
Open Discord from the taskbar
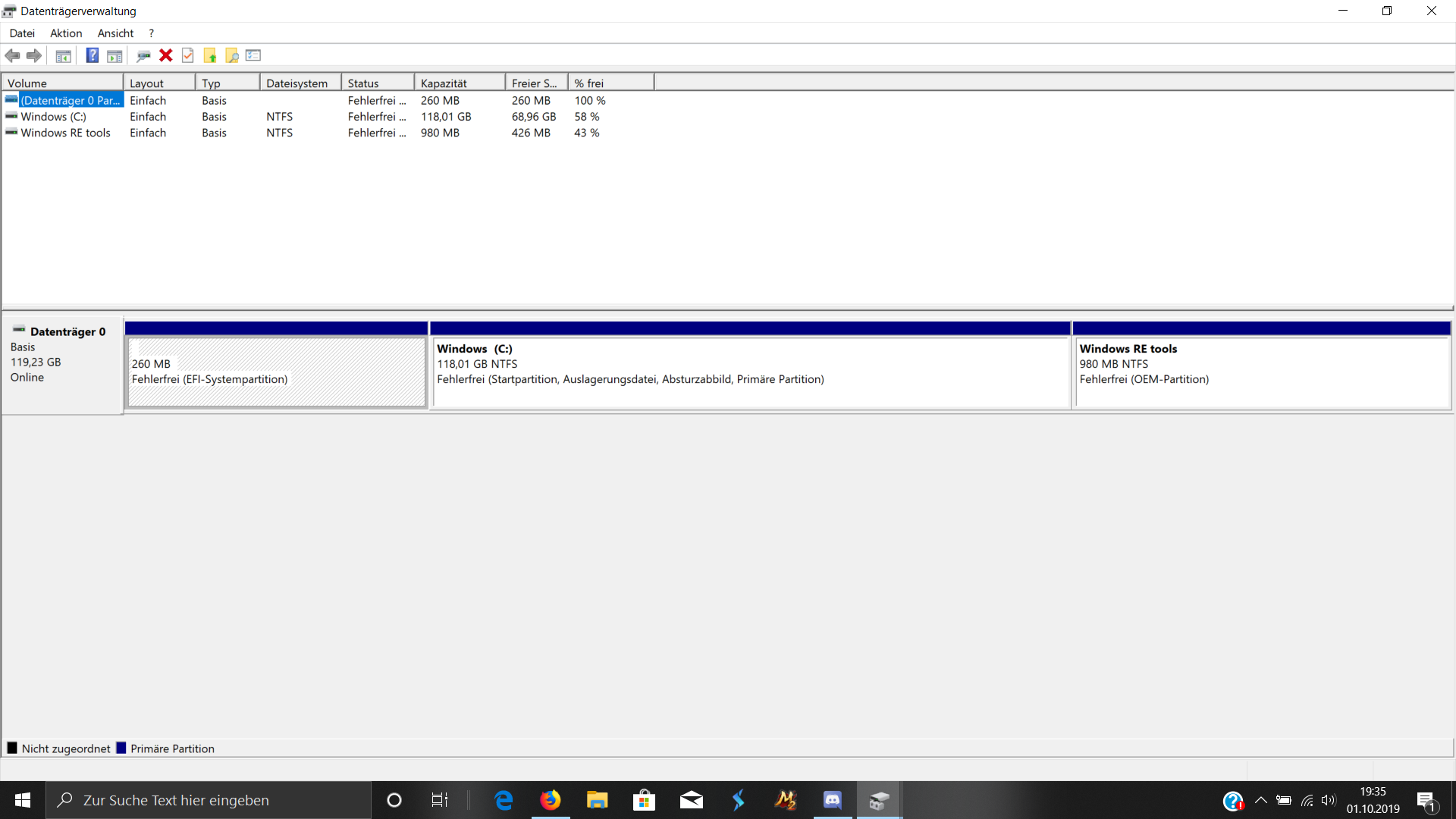[832, 800]
